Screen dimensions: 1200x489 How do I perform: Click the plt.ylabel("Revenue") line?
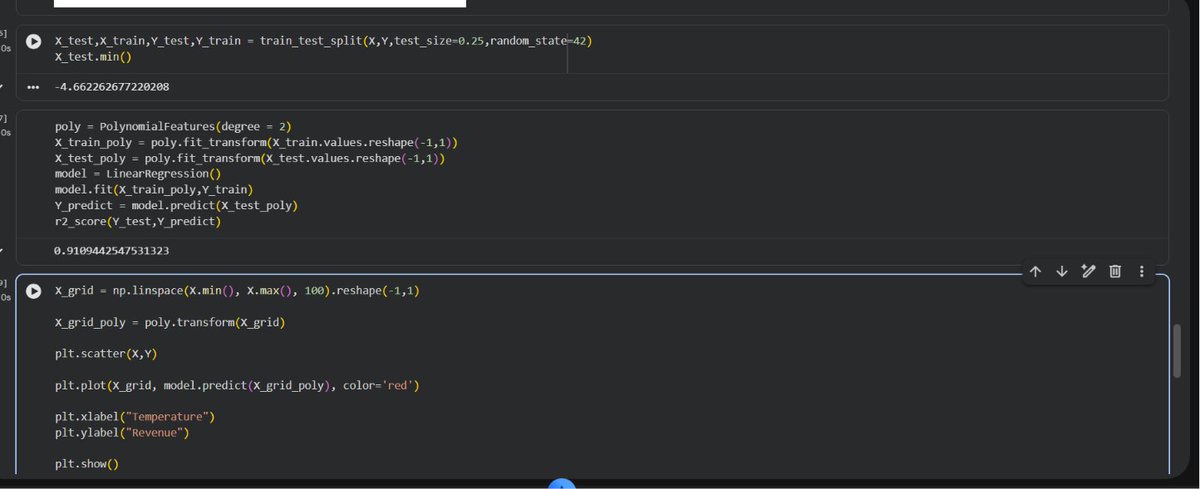point(121,432)
